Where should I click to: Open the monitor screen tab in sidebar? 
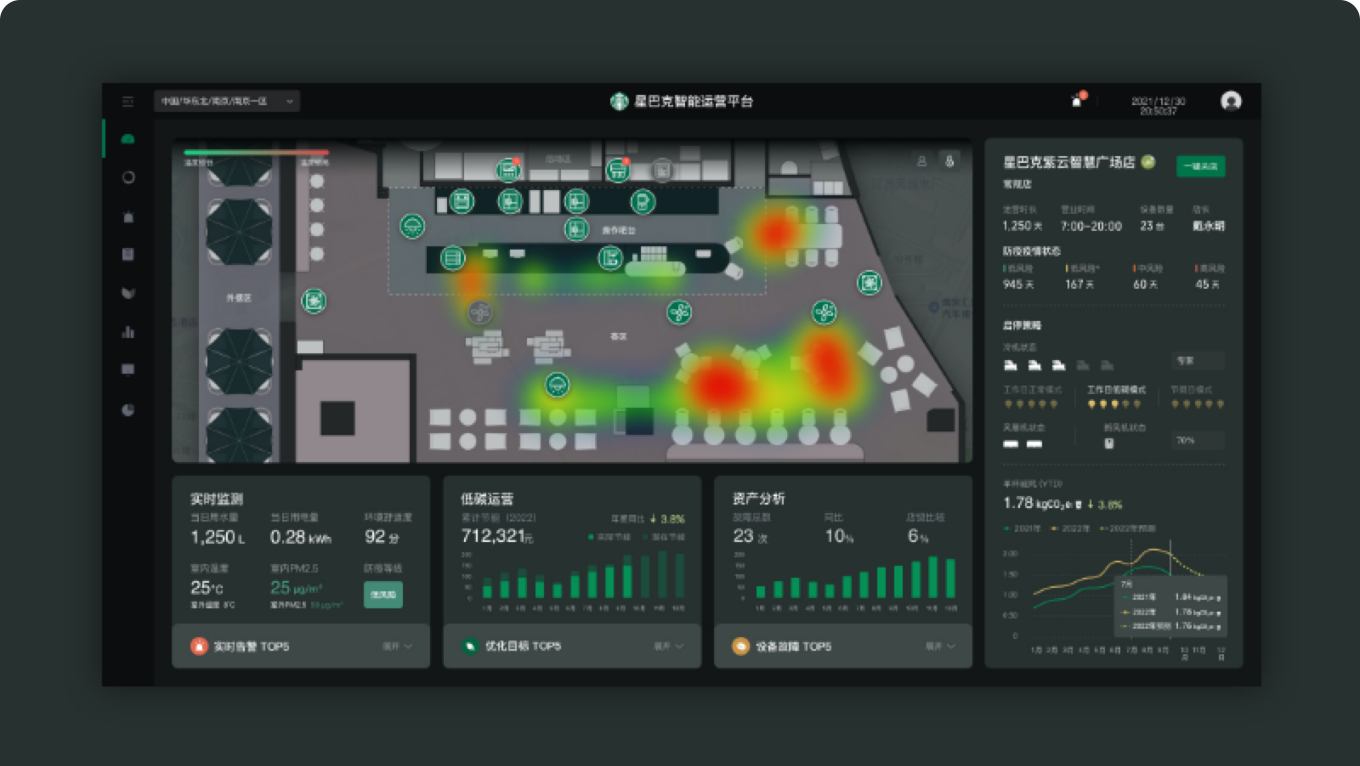tap(128, 370)
